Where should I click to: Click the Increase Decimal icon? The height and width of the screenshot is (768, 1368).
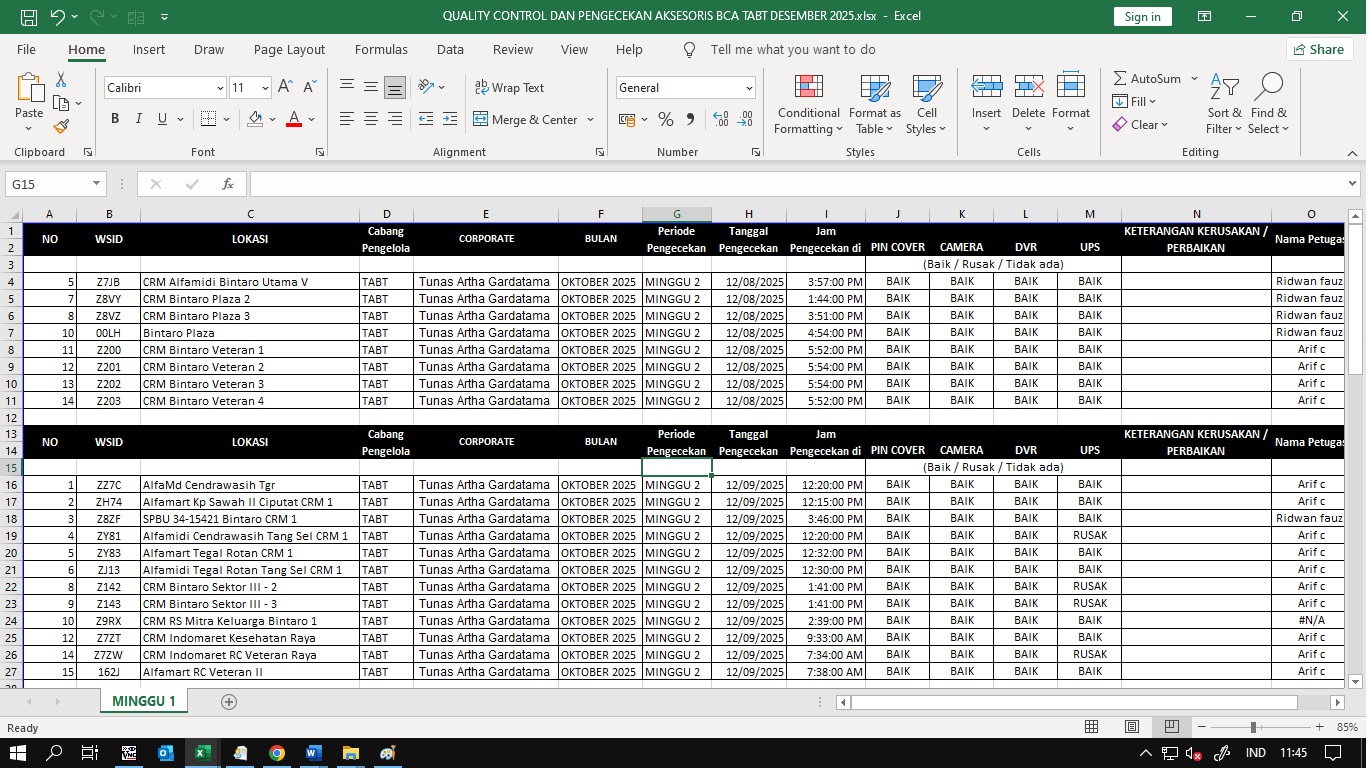pyautogui.click(x=720, y=119)
